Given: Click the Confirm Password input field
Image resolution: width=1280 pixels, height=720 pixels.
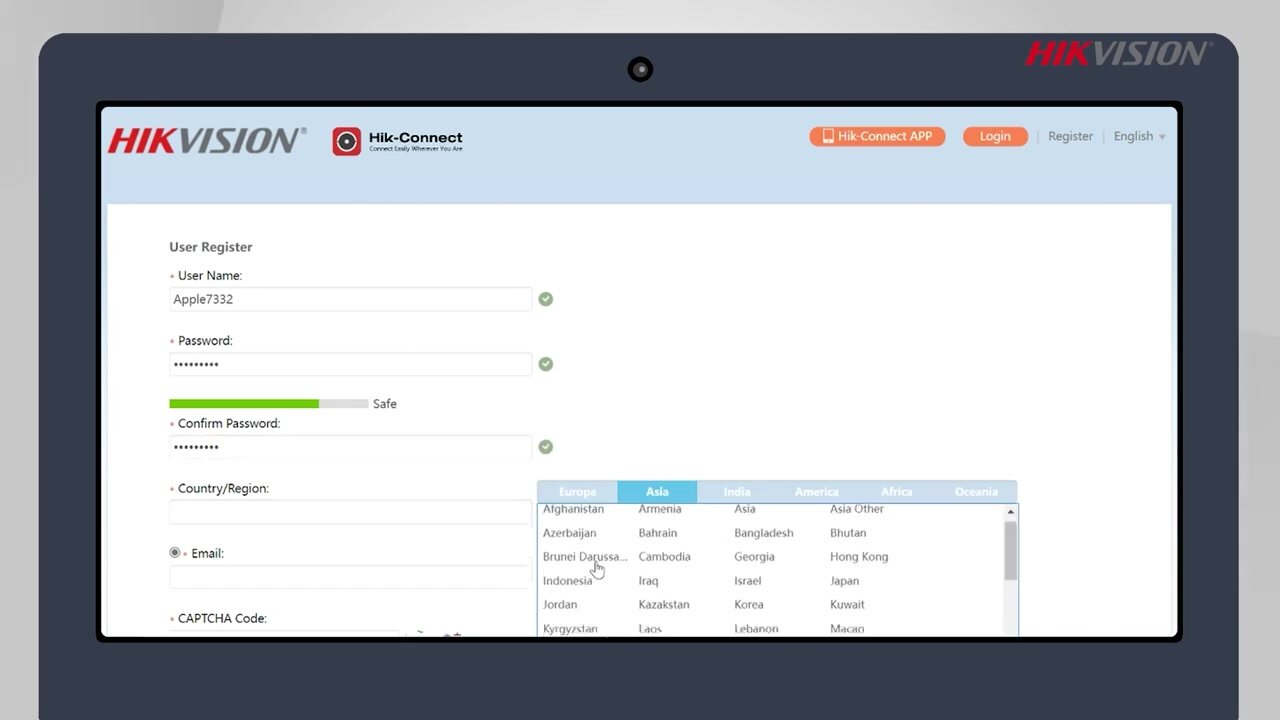Looking at the screenshot, I should pos(350,447).
